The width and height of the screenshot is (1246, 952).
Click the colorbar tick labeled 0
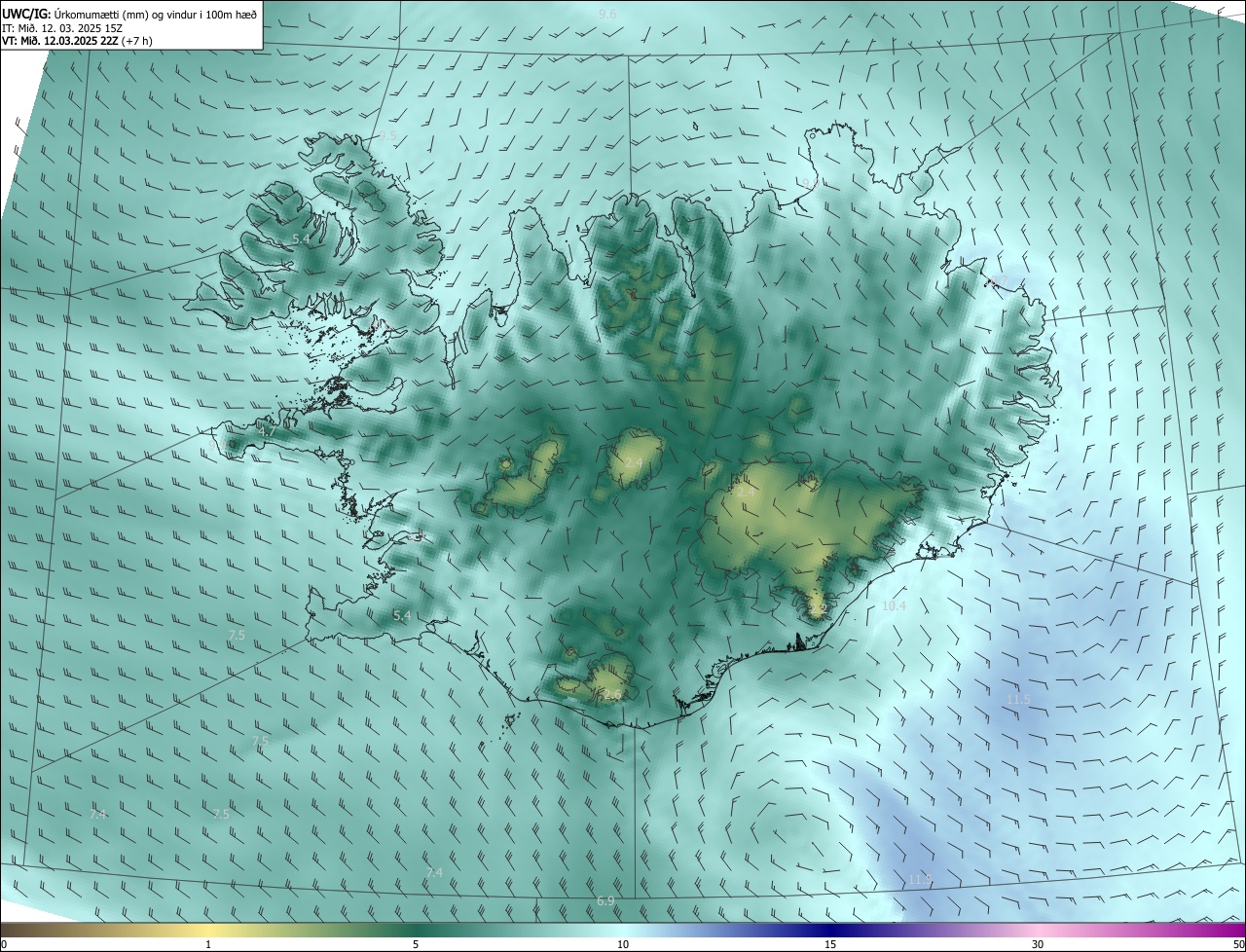pyautogui.click(x=3, y=945)
